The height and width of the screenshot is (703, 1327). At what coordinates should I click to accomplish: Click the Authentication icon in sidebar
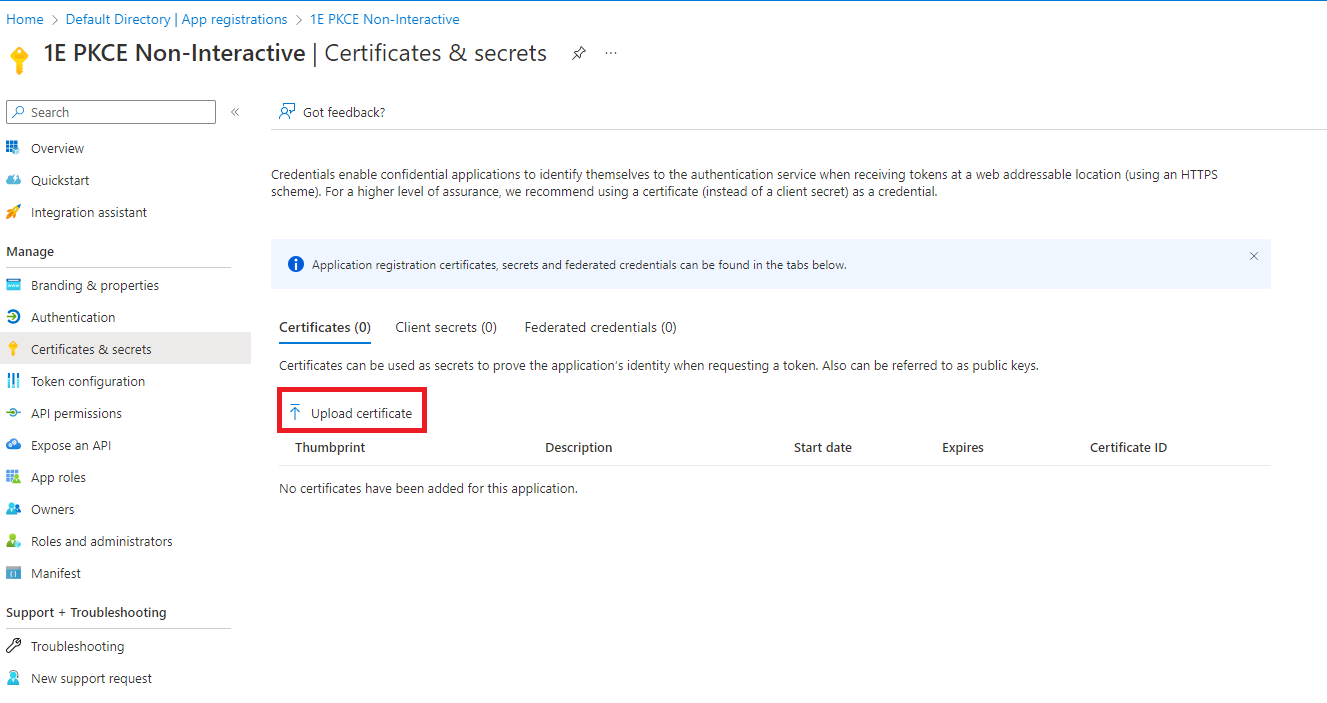tap(13, 317)
